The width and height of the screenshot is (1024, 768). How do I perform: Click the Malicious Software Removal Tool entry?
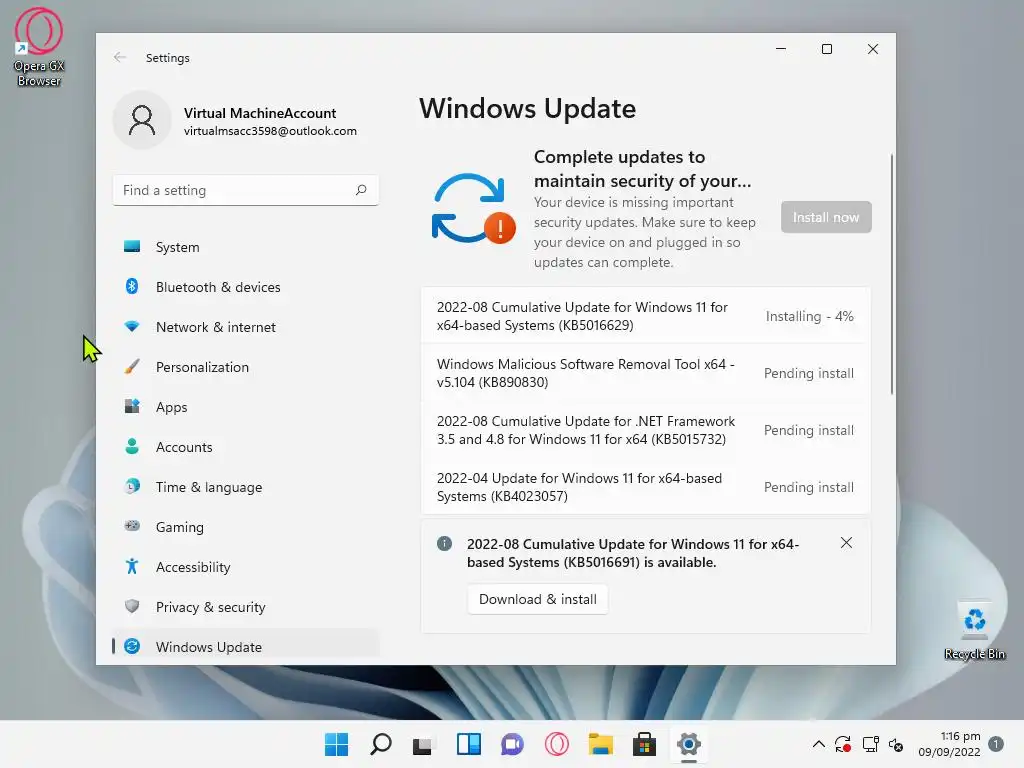point(645,373)
